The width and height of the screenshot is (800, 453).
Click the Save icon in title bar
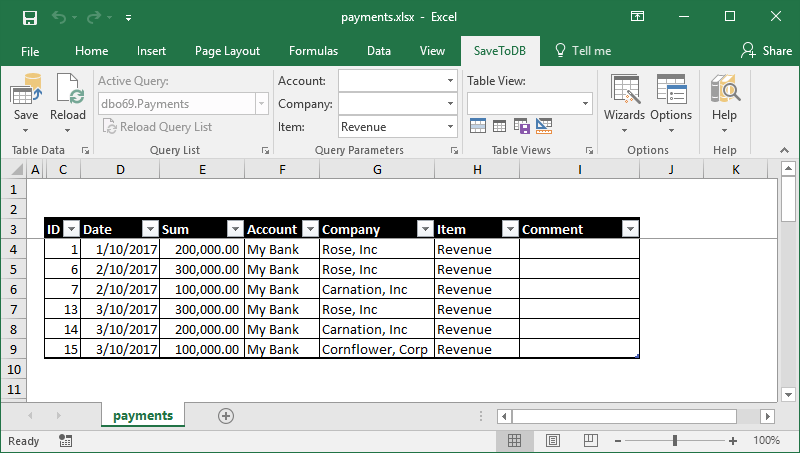[x=30, y=18]
